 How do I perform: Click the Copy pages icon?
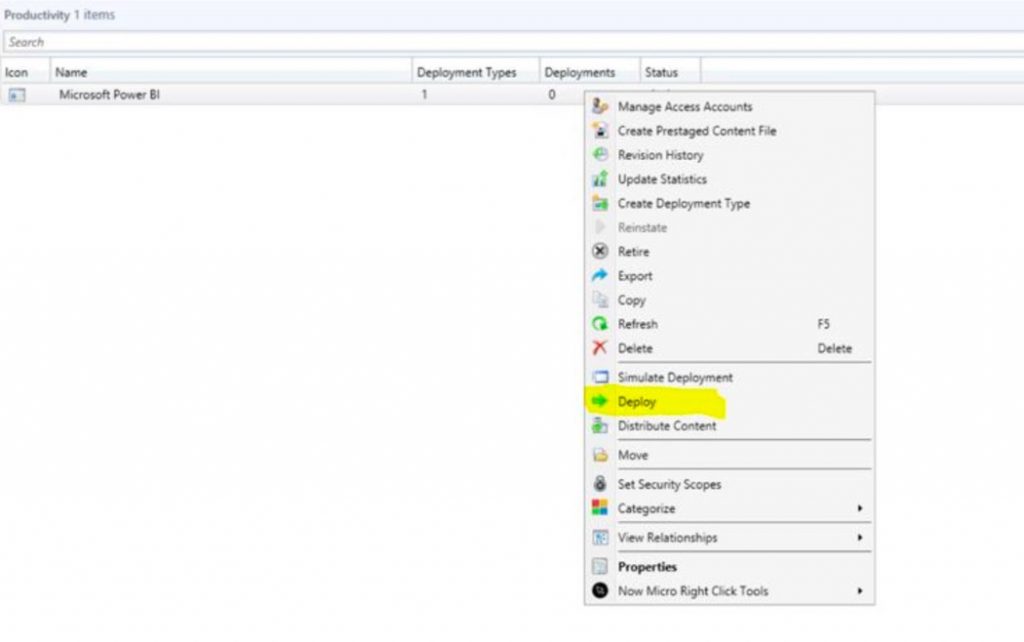(x=600, y=299)
